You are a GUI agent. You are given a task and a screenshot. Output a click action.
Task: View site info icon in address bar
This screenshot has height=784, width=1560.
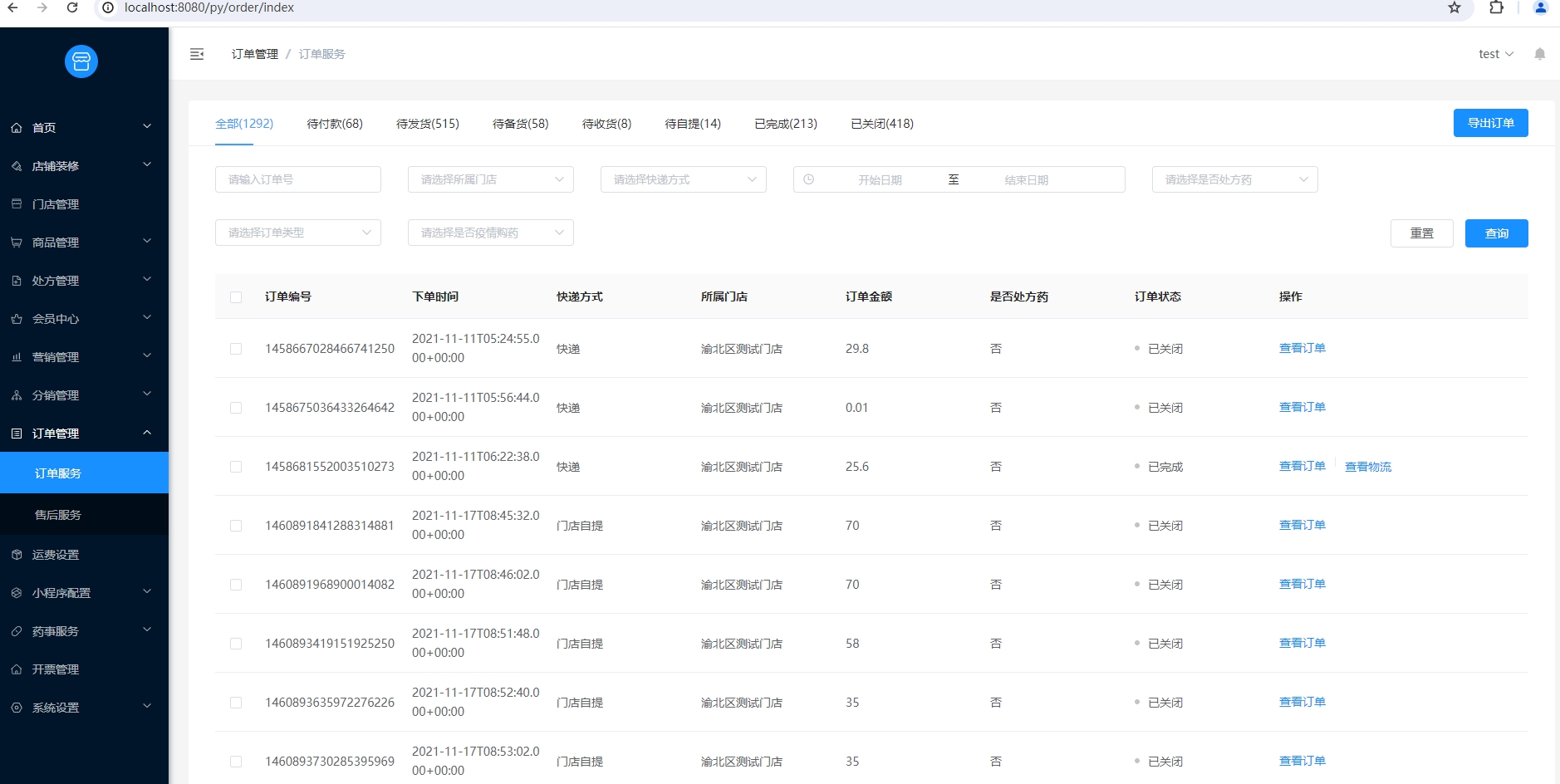[108, 7]
